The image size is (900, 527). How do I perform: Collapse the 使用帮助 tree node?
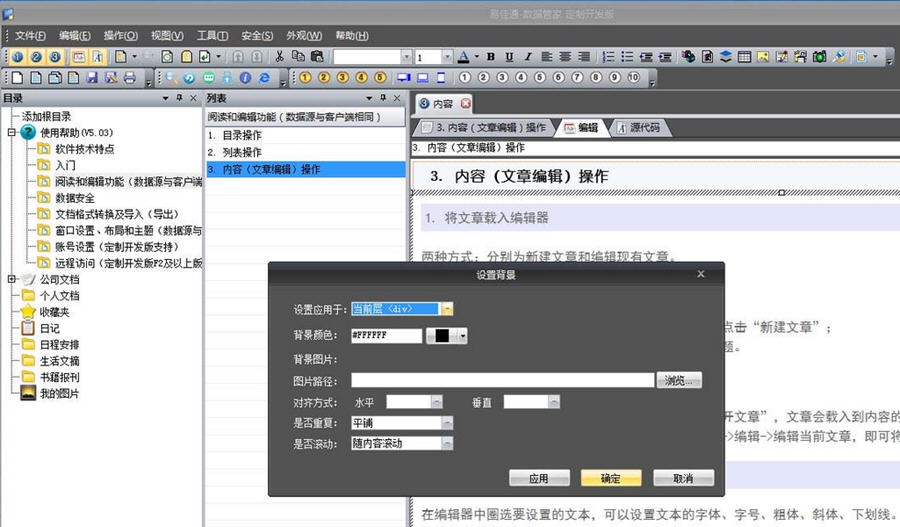pos(11,133)
